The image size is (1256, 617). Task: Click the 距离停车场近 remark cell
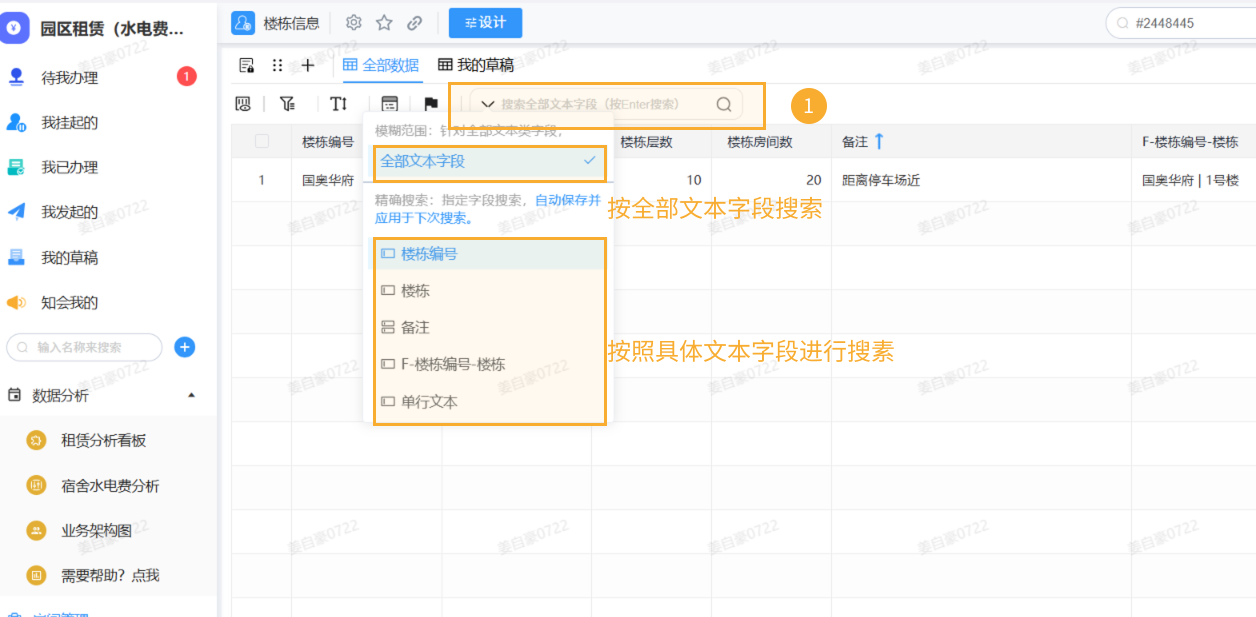881,181
